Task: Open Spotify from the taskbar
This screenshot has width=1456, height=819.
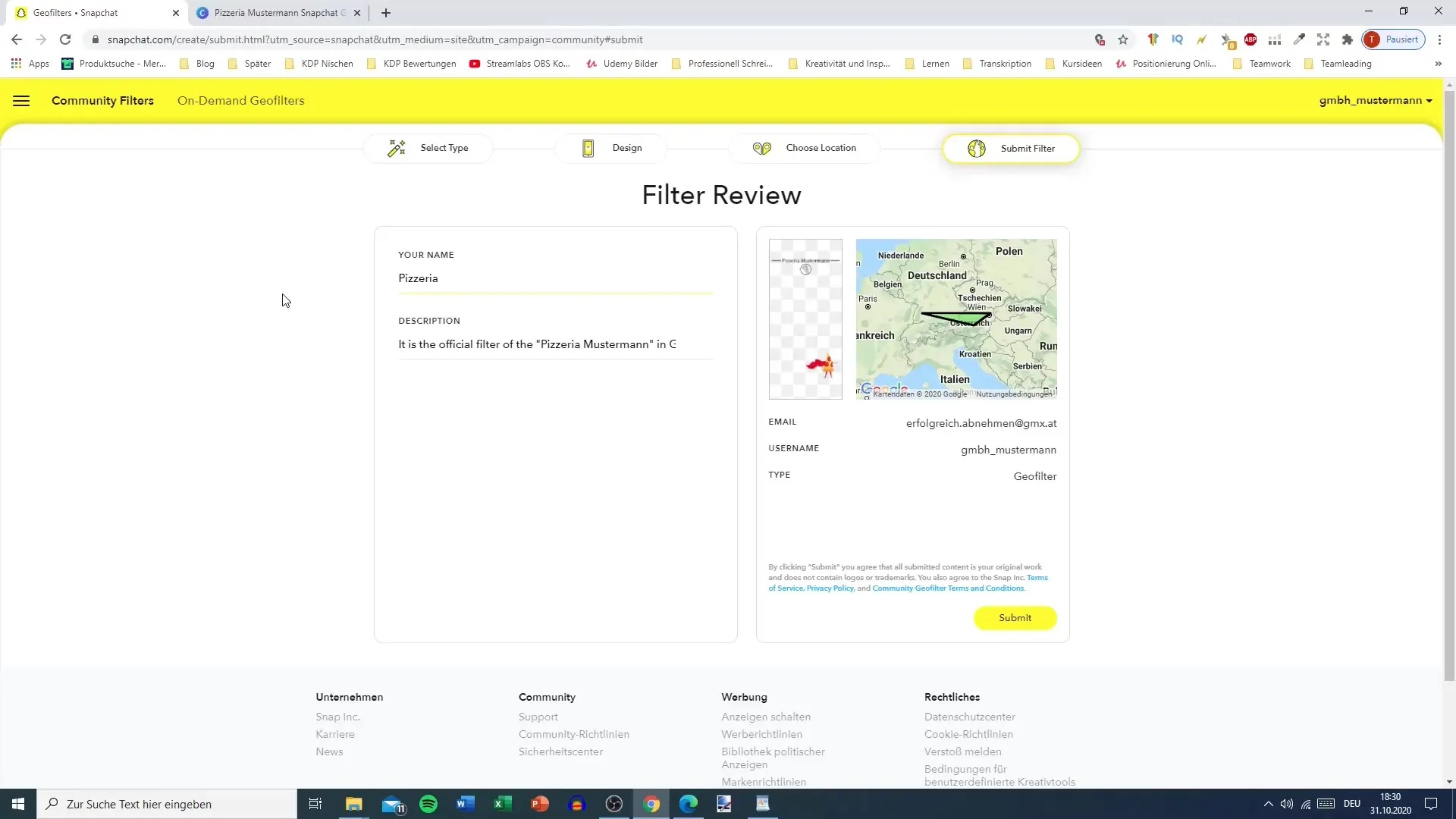Action: (428, 804)
